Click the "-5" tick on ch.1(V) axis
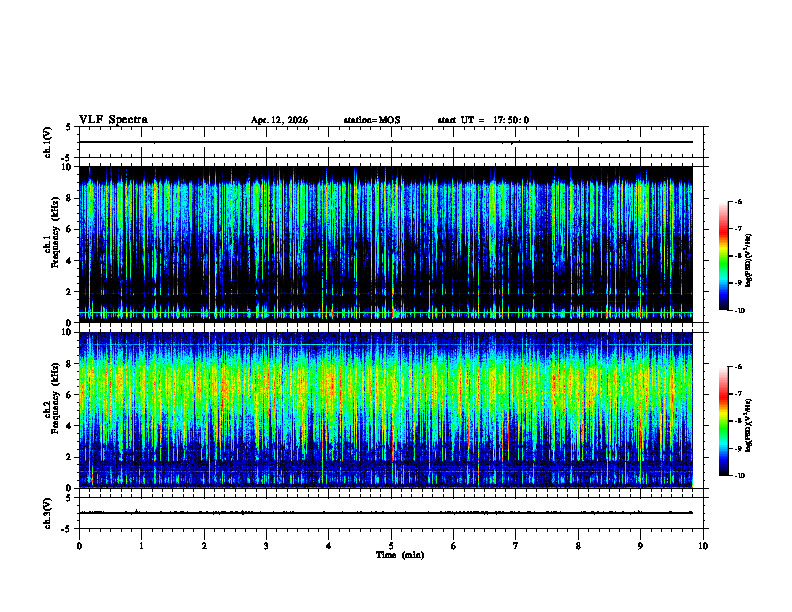792x612 pixels. point(67,158)
